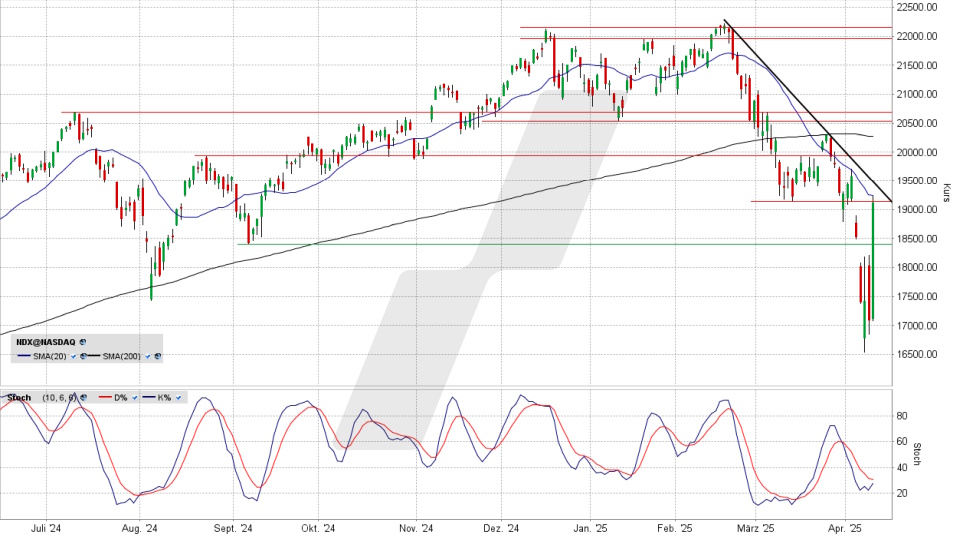The height and width of the screenshot is (540, 960).
Task: Click the 21000.00 price axis label
Action: click(x=917, y=94)
